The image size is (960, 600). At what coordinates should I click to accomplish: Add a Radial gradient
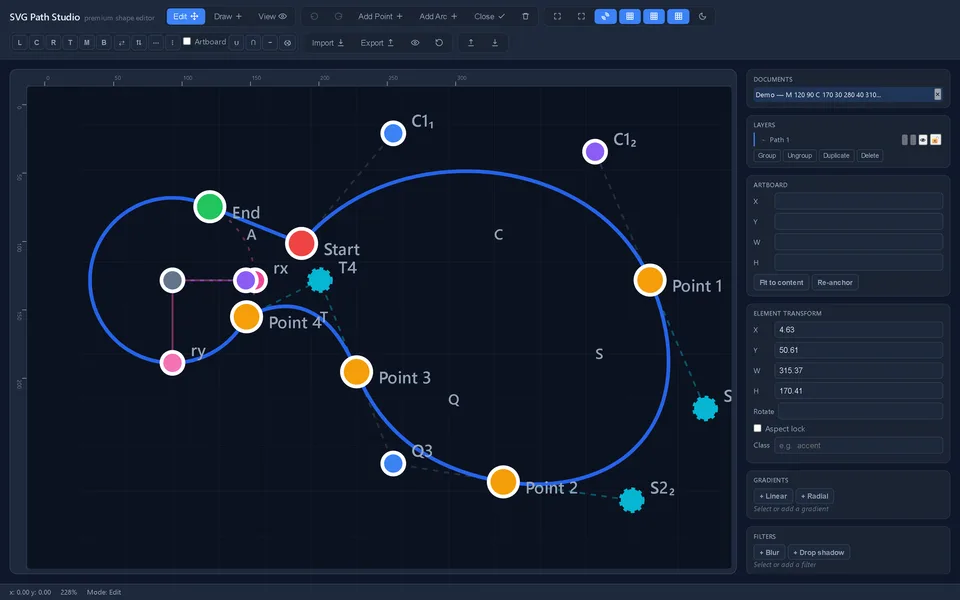point(814,496)
